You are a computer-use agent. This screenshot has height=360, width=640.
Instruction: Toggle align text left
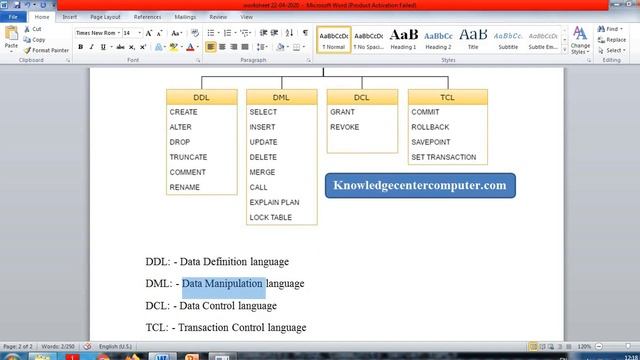coord(211,47)
